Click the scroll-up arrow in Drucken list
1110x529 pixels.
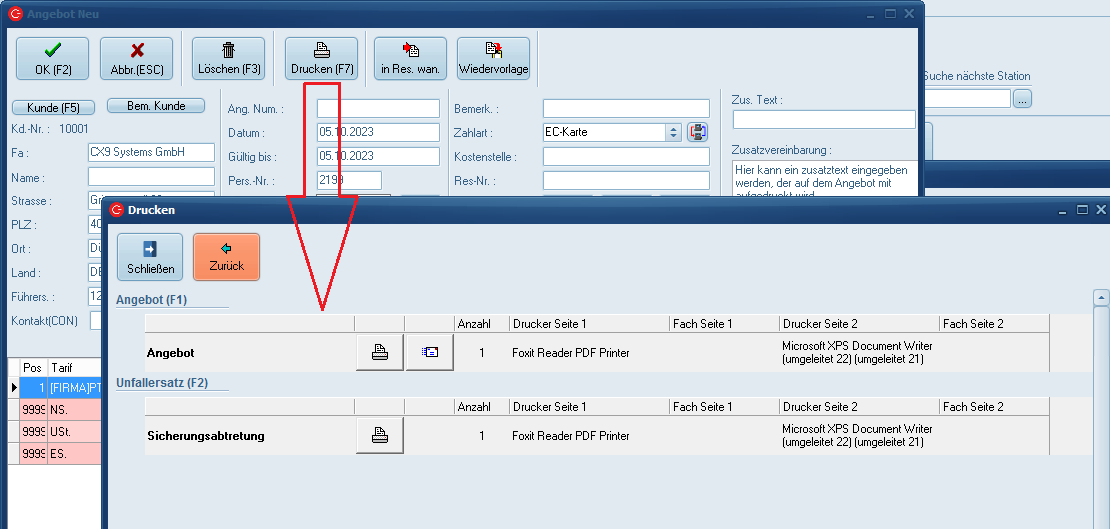(1101, 297)
